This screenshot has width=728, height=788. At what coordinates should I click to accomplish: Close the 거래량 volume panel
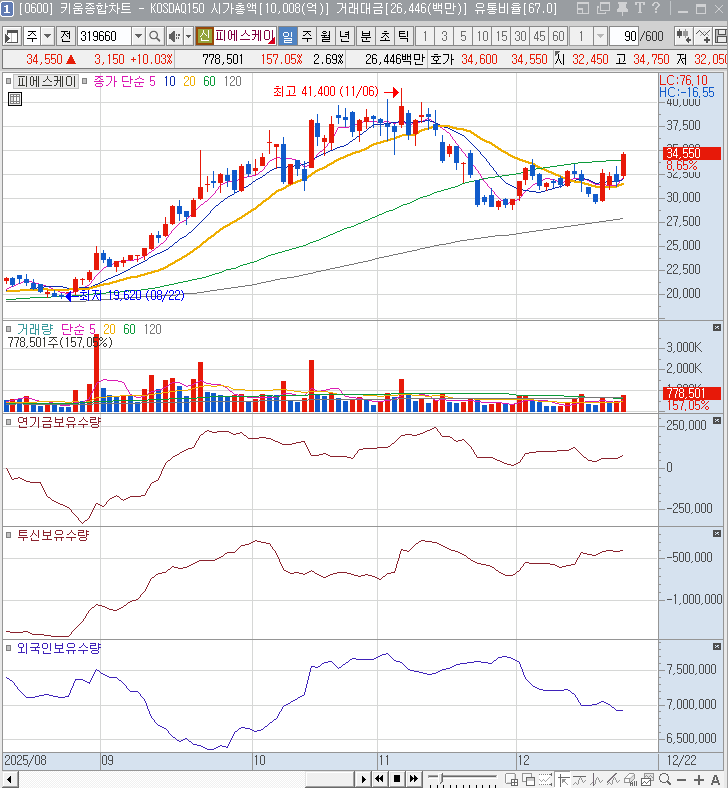point(716,328)
